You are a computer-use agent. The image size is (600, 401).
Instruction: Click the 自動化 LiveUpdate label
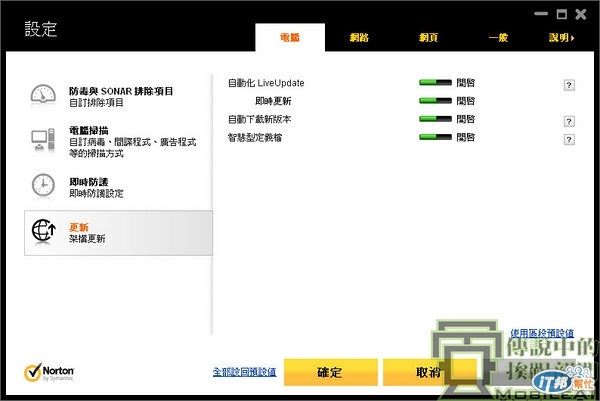coord(266,83)
